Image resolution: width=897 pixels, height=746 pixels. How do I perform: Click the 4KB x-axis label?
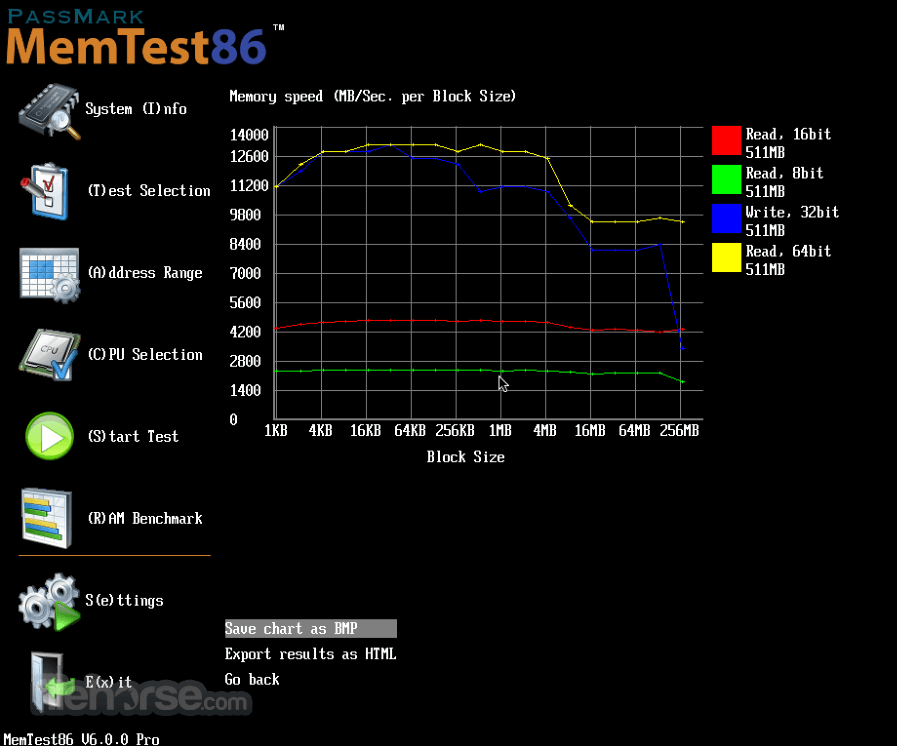320,430
